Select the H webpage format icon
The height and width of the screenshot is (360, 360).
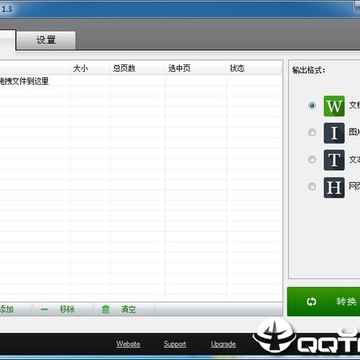334,187
